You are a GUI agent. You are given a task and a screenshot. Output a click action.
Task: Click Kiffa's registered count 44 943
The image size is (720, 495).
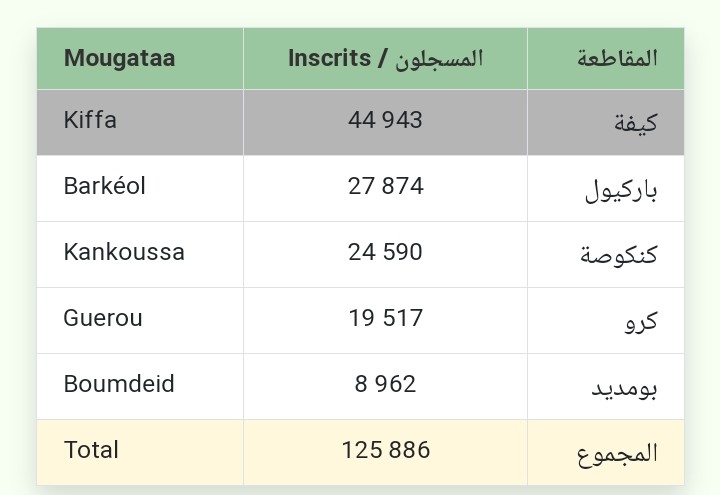point(385,120)
